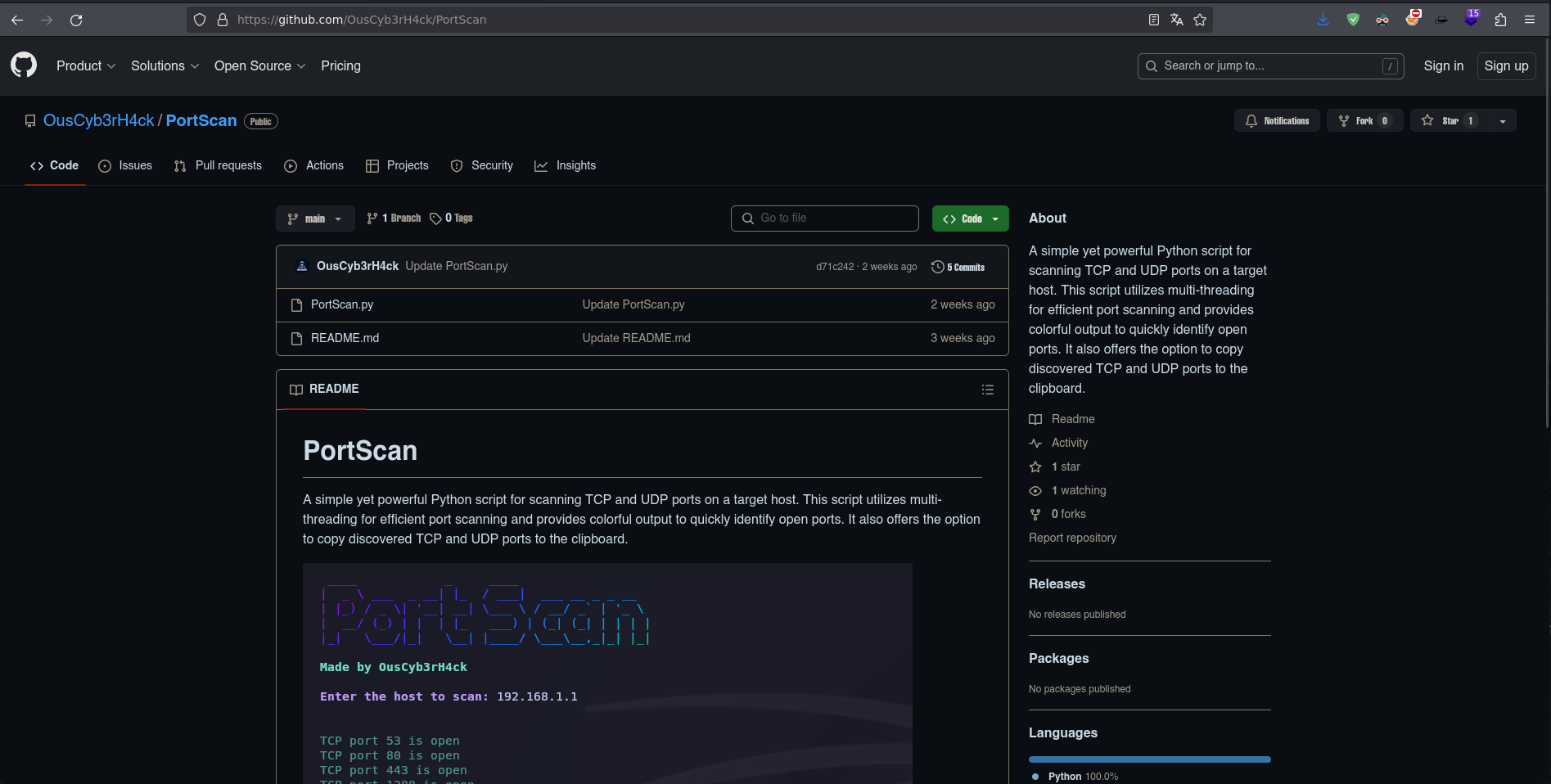Screen dimensions: 1551x784
Task: Open the Pull requests tab
Action: (218, 165)
